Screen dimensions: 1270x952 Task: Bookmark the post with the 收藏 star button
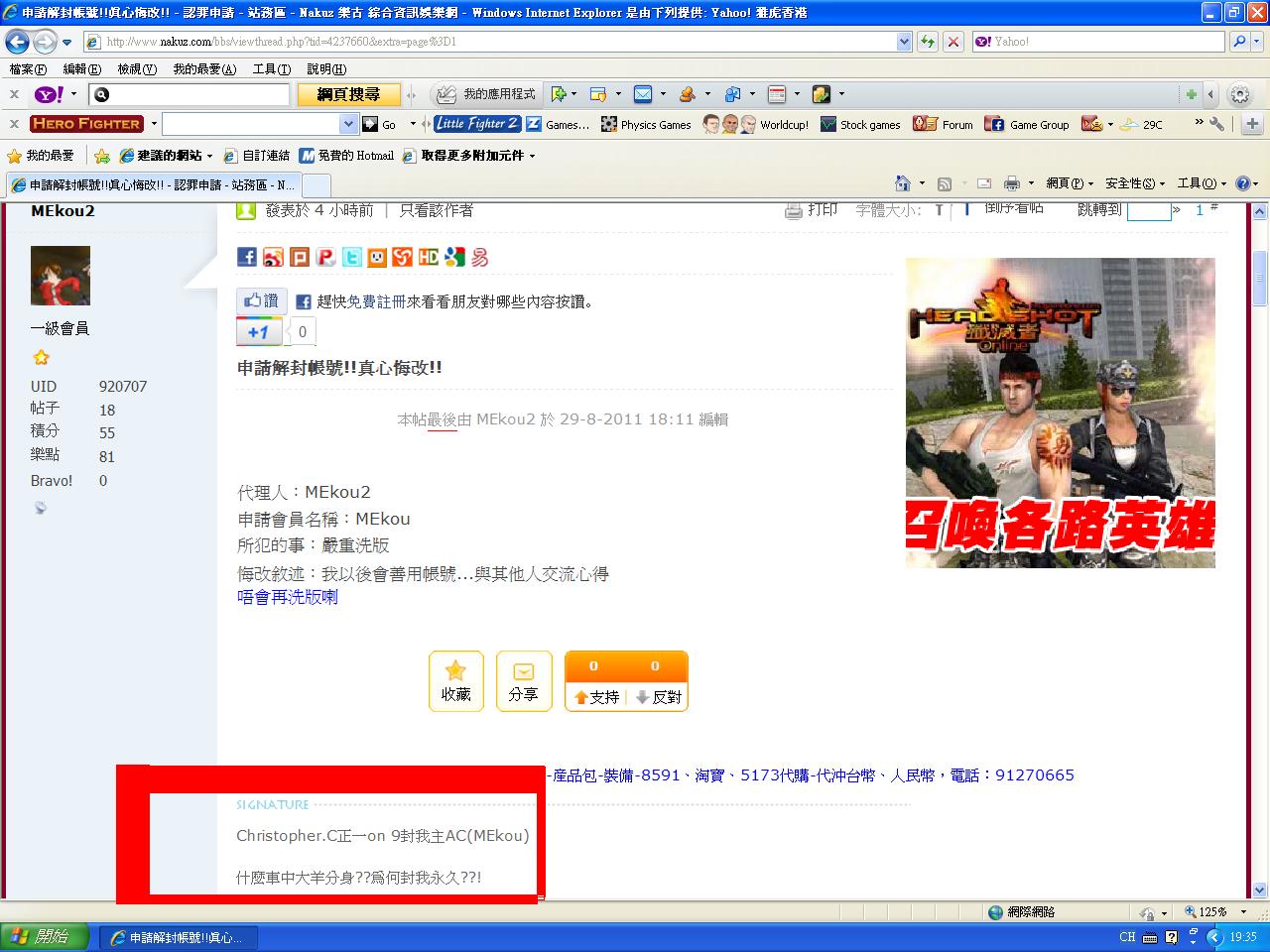(x=456, y=681)
